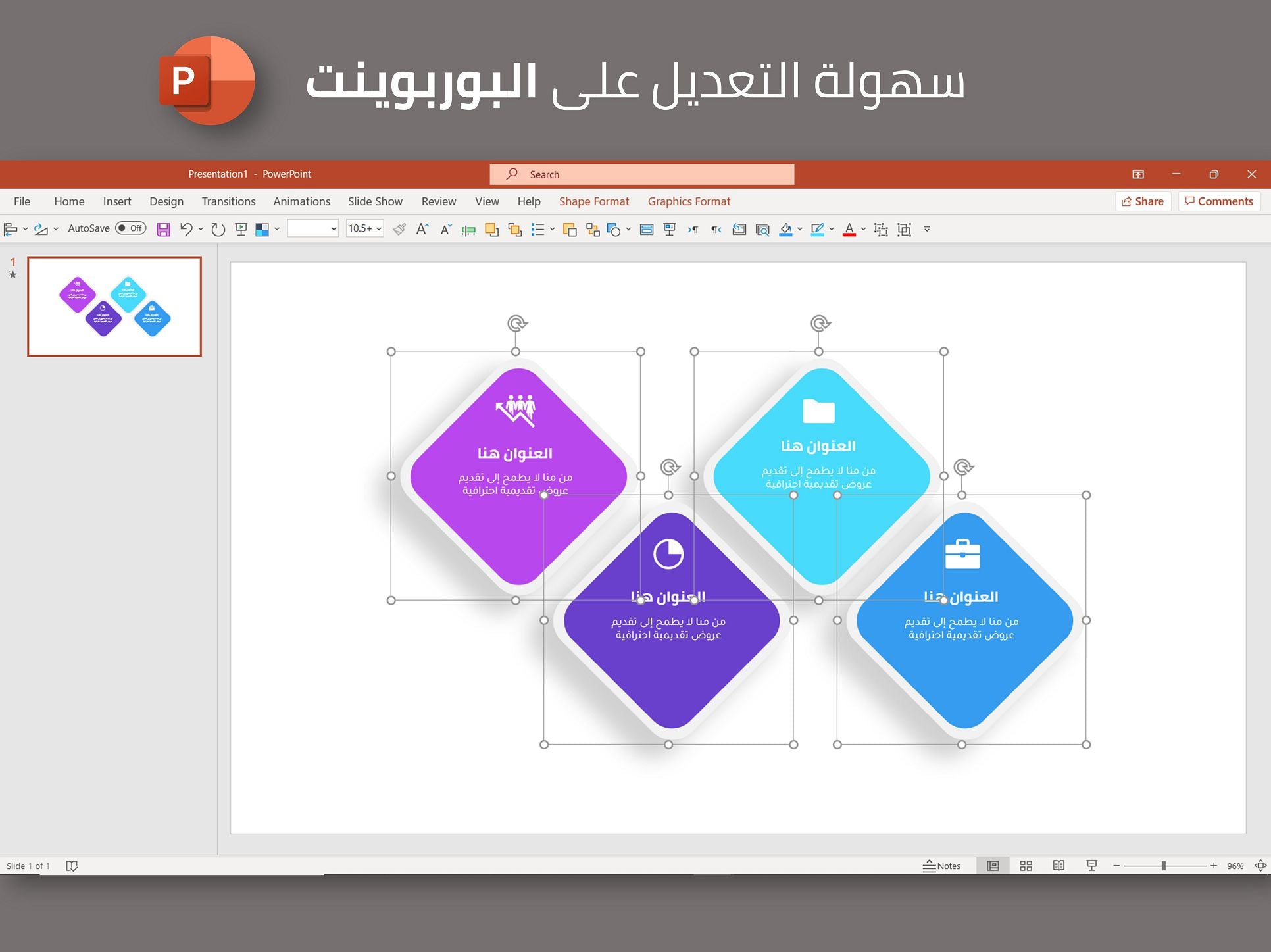The width and height of the screenshot is (1271, 952).
Task: Open ribbon display options icon
Action: click(x=1138, y=174)
